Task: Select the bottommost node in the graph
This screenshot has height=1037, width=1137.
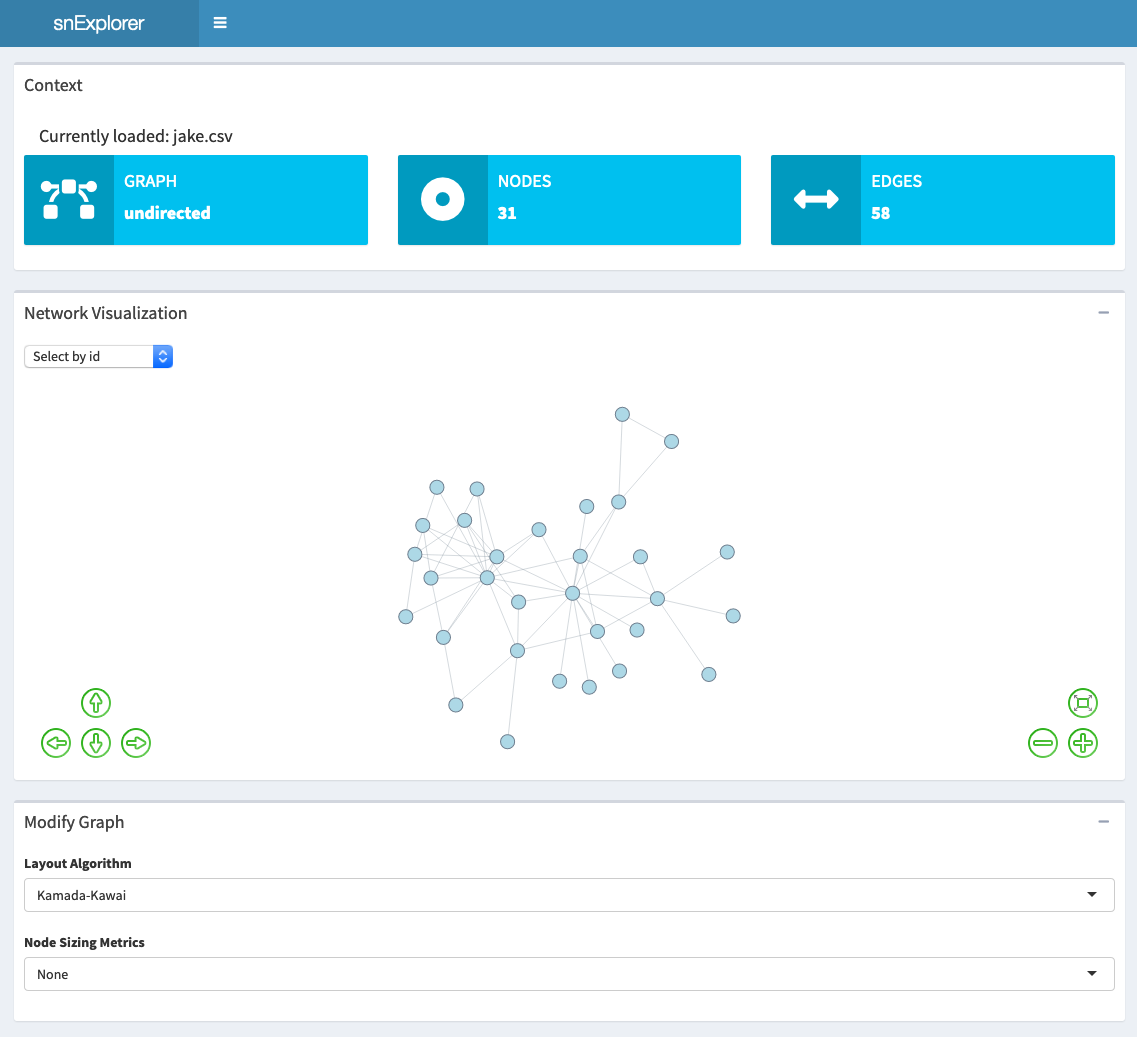Action: point(508,741)
